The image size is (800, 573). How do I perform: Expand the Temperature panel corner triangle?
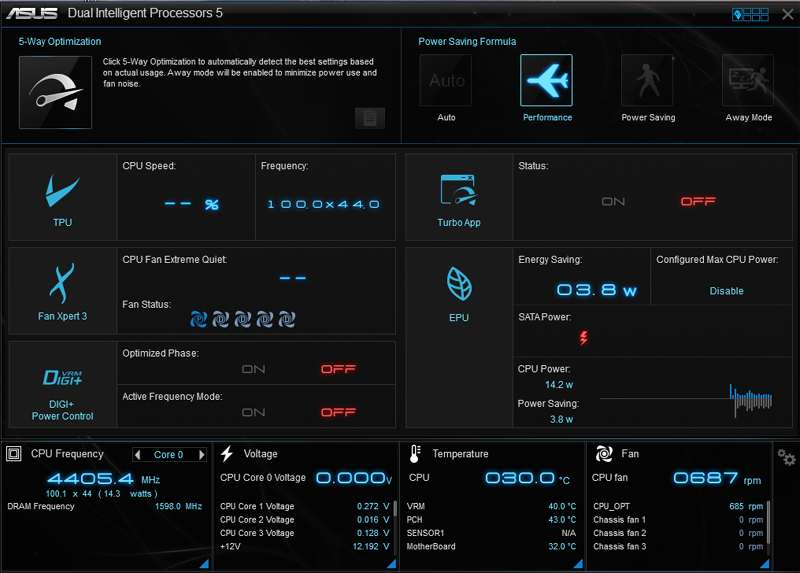coord(580,565)
